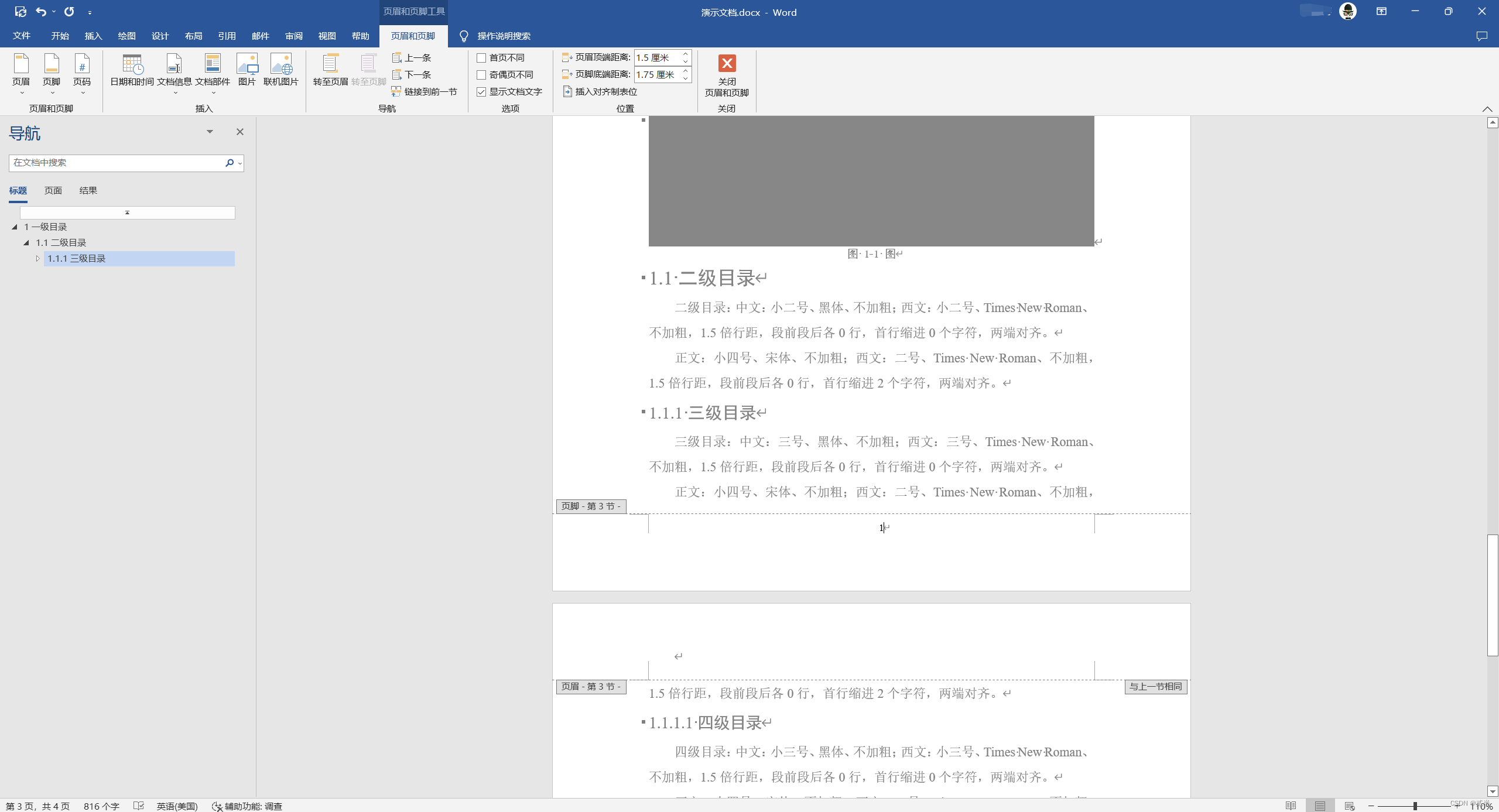This screenshot has height=812, width=1499.
Task: Toggle Different Odd & Even Pages (奇偶页不同)
Action: [x=481, y=74]
